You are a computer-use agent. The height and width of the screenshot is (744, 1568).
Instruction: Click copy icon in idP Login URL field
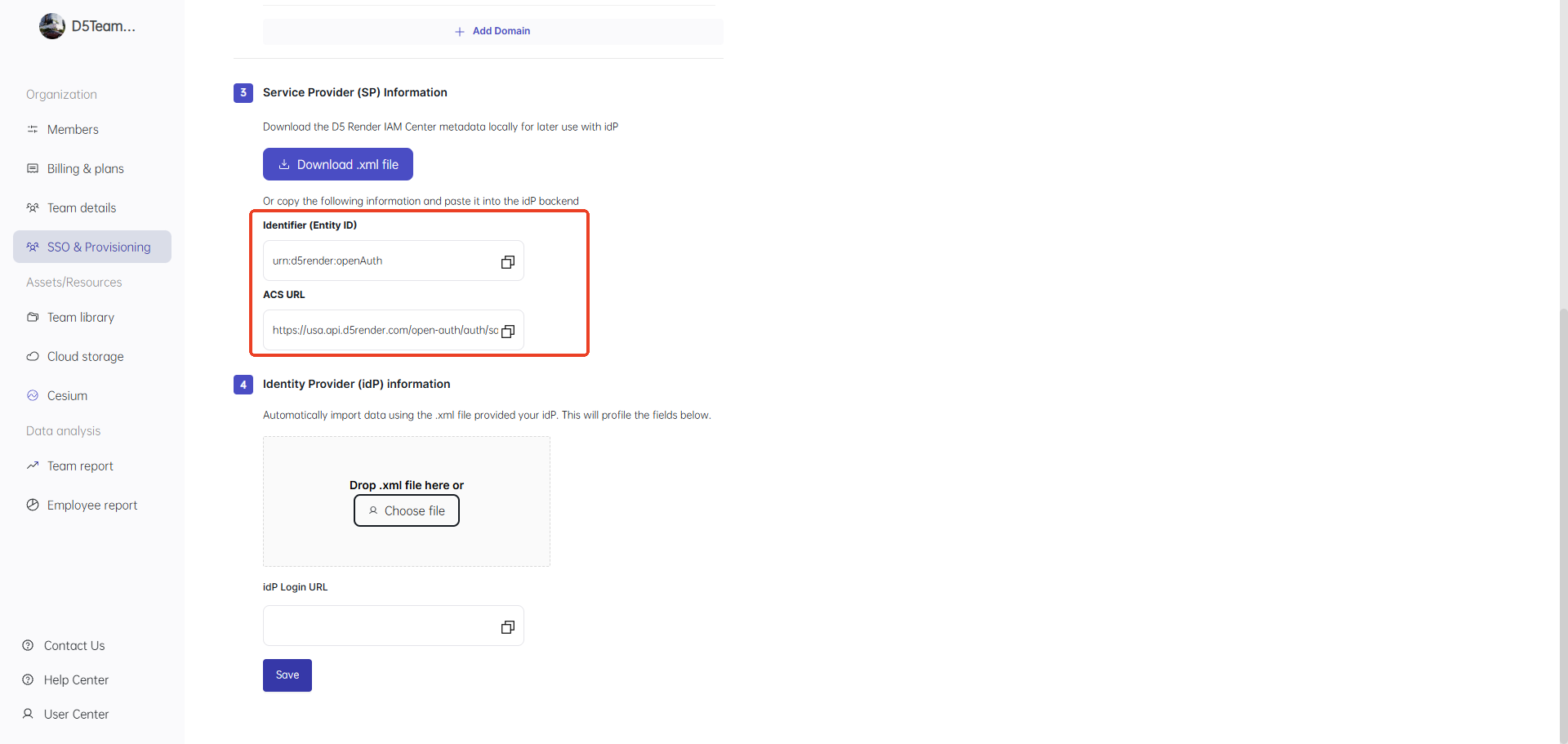(x=507, y=627)
